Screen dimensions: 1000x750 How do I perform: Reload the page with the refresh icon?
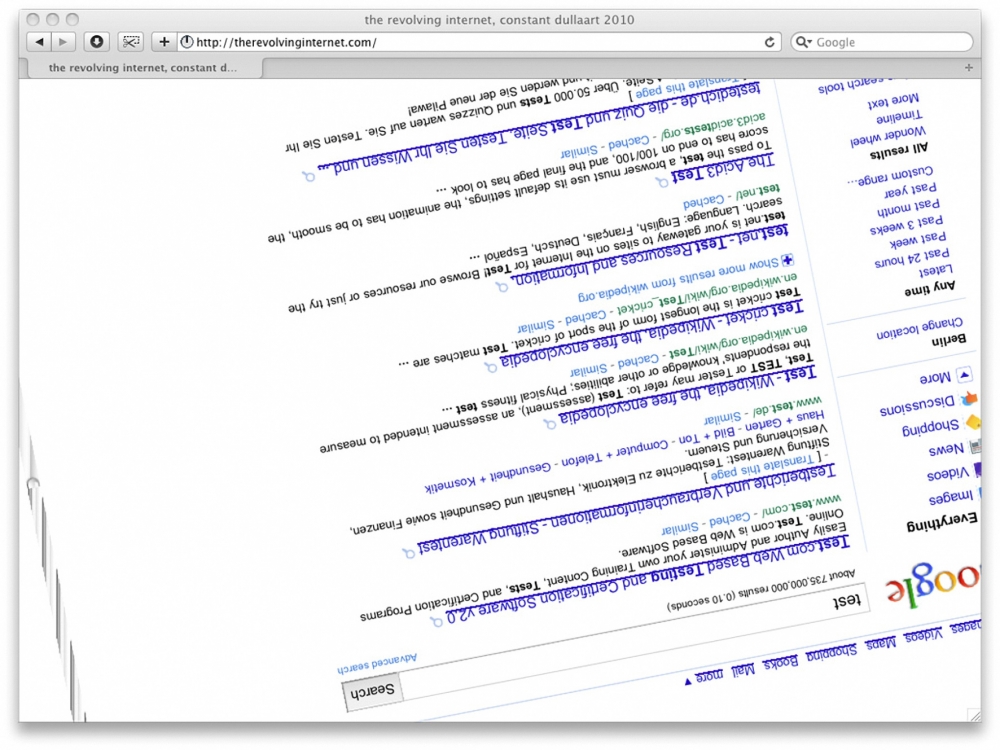(769, 42)
